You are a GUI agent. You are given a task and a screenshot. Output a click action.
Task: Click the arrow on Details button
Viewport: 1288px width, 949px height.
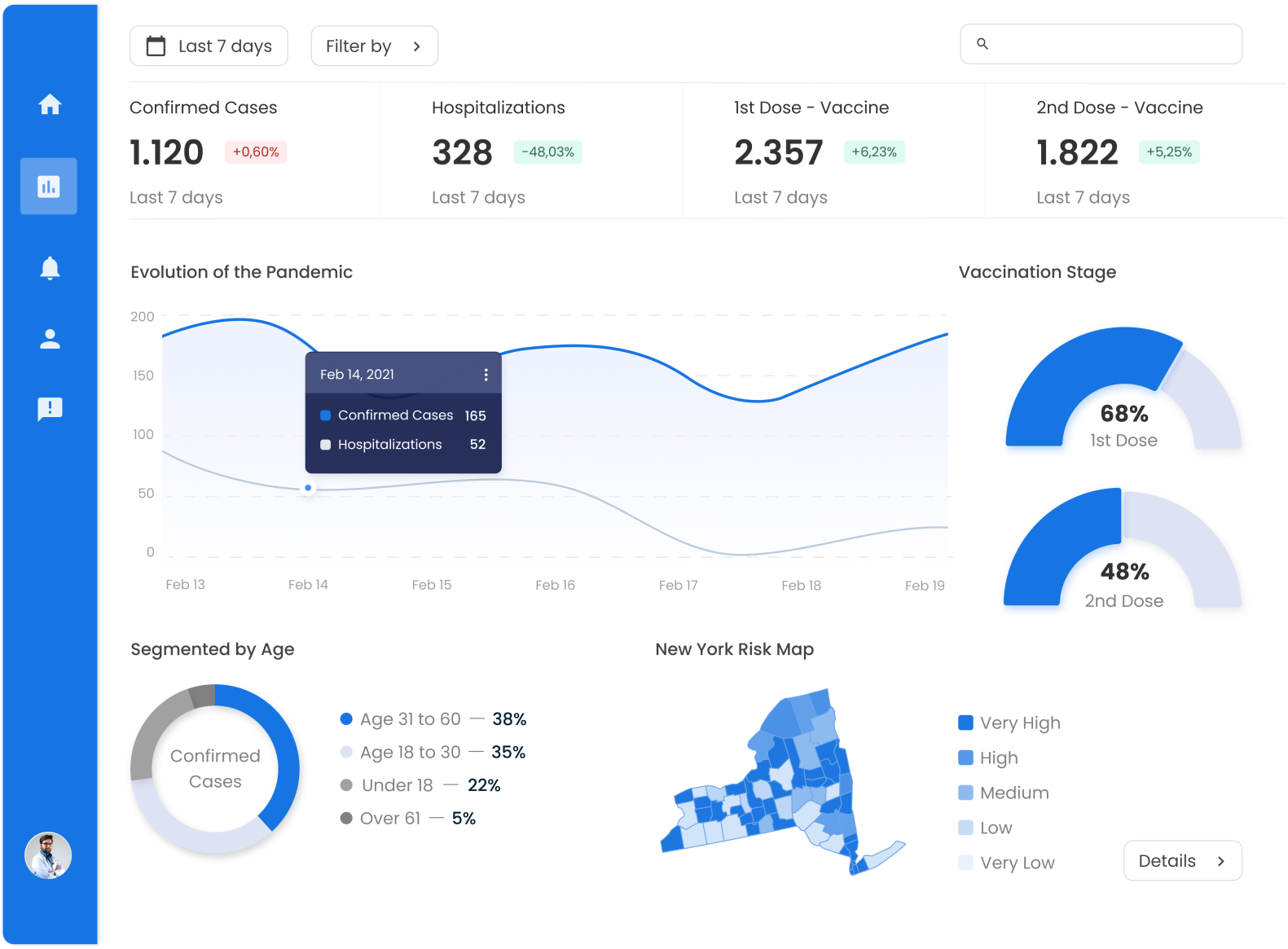[x=1220, y=861]
